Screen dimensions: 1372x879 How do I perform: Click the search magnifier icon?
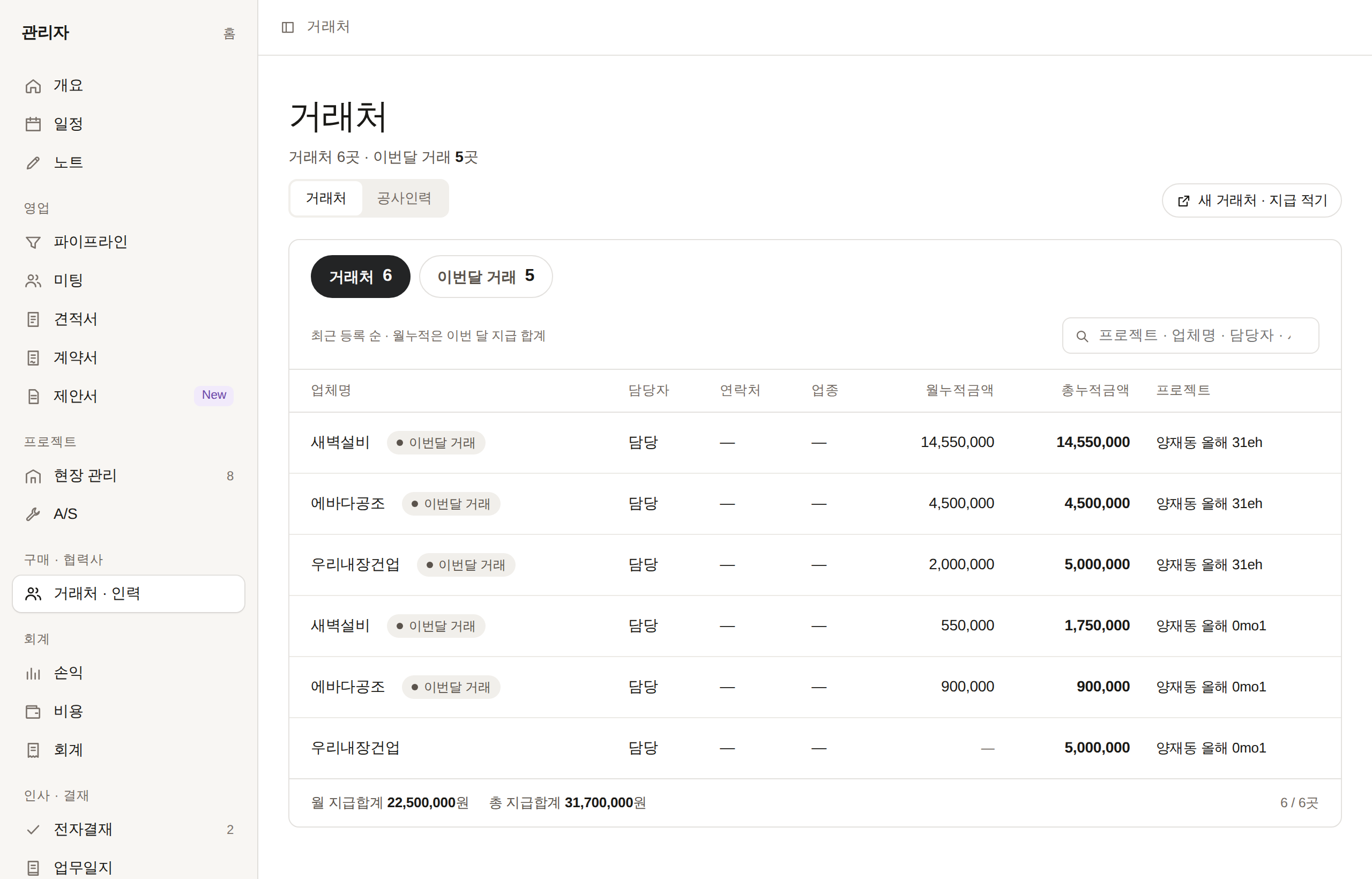(x=1082, y=336)
